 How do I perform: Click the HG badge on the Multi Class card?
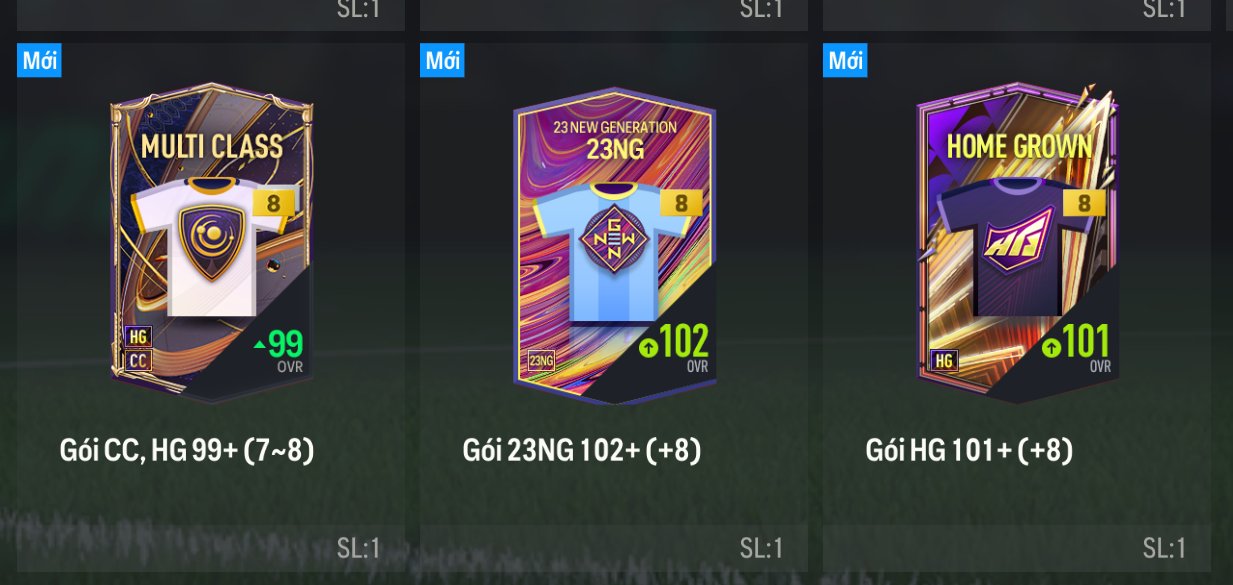(x=138, y=337)
